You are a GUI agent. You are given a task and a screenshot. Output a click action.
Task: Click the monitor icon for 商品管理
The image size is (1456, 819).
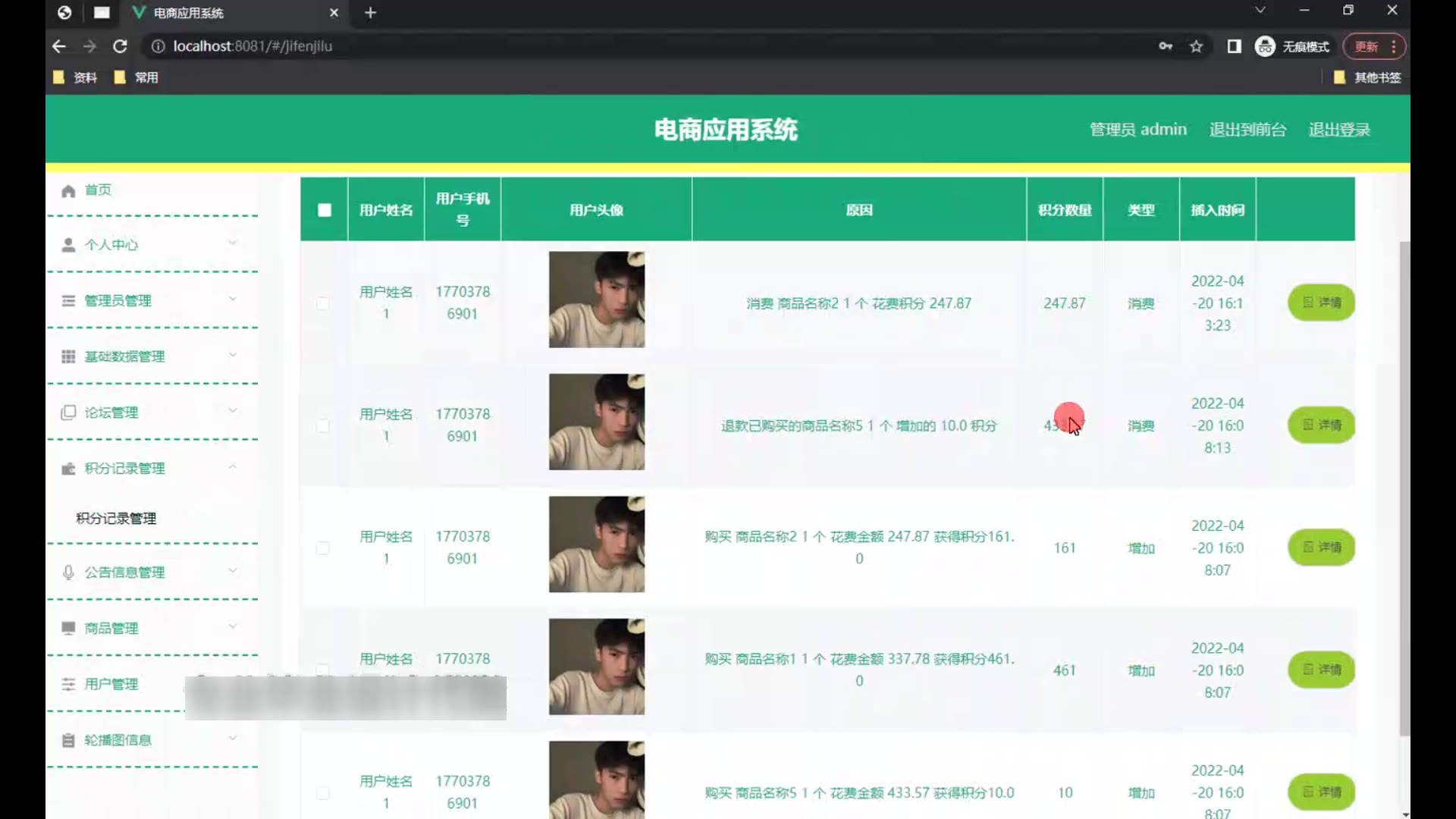tap(68, 628)
